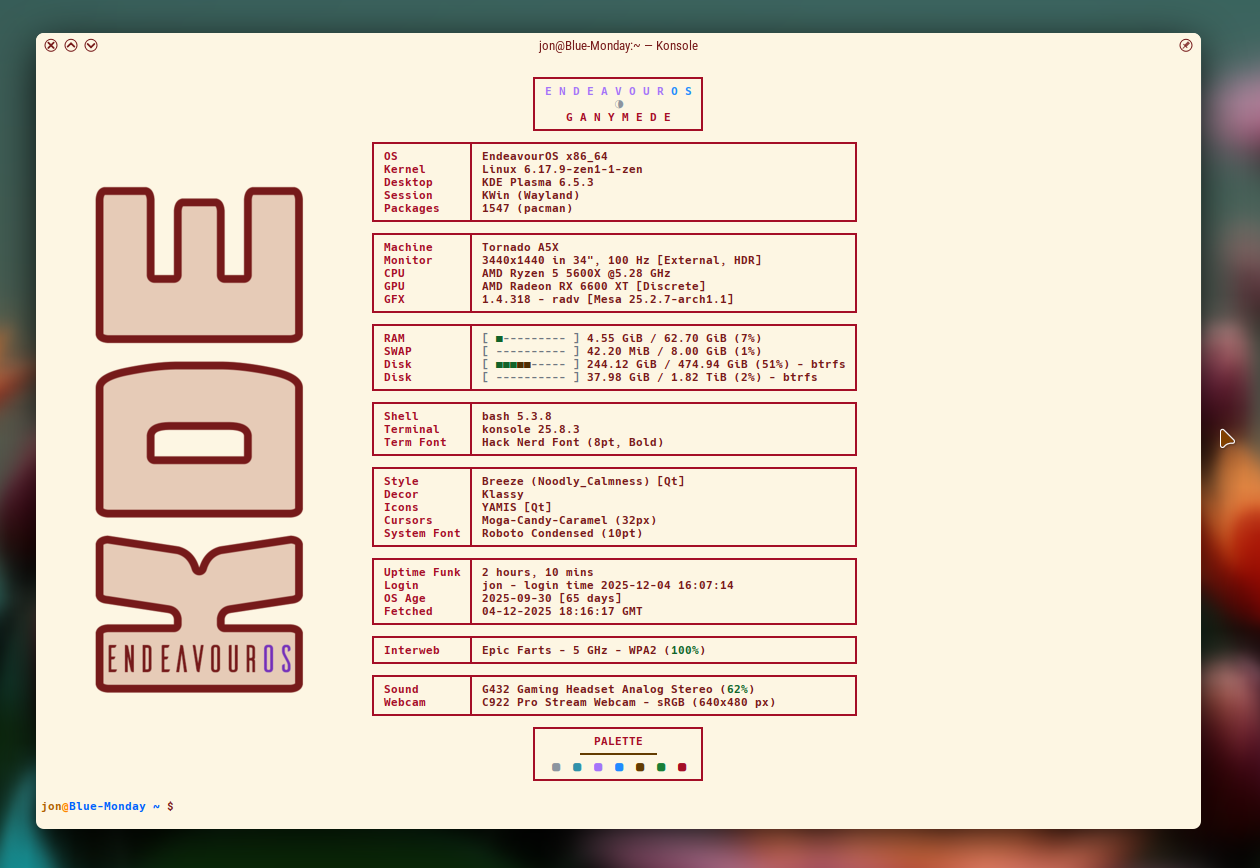The width and height of the screenshot is (1260, 868).
Task: Click the 'YAMIS [Qt]' icons value
Action: click(517, 508)
